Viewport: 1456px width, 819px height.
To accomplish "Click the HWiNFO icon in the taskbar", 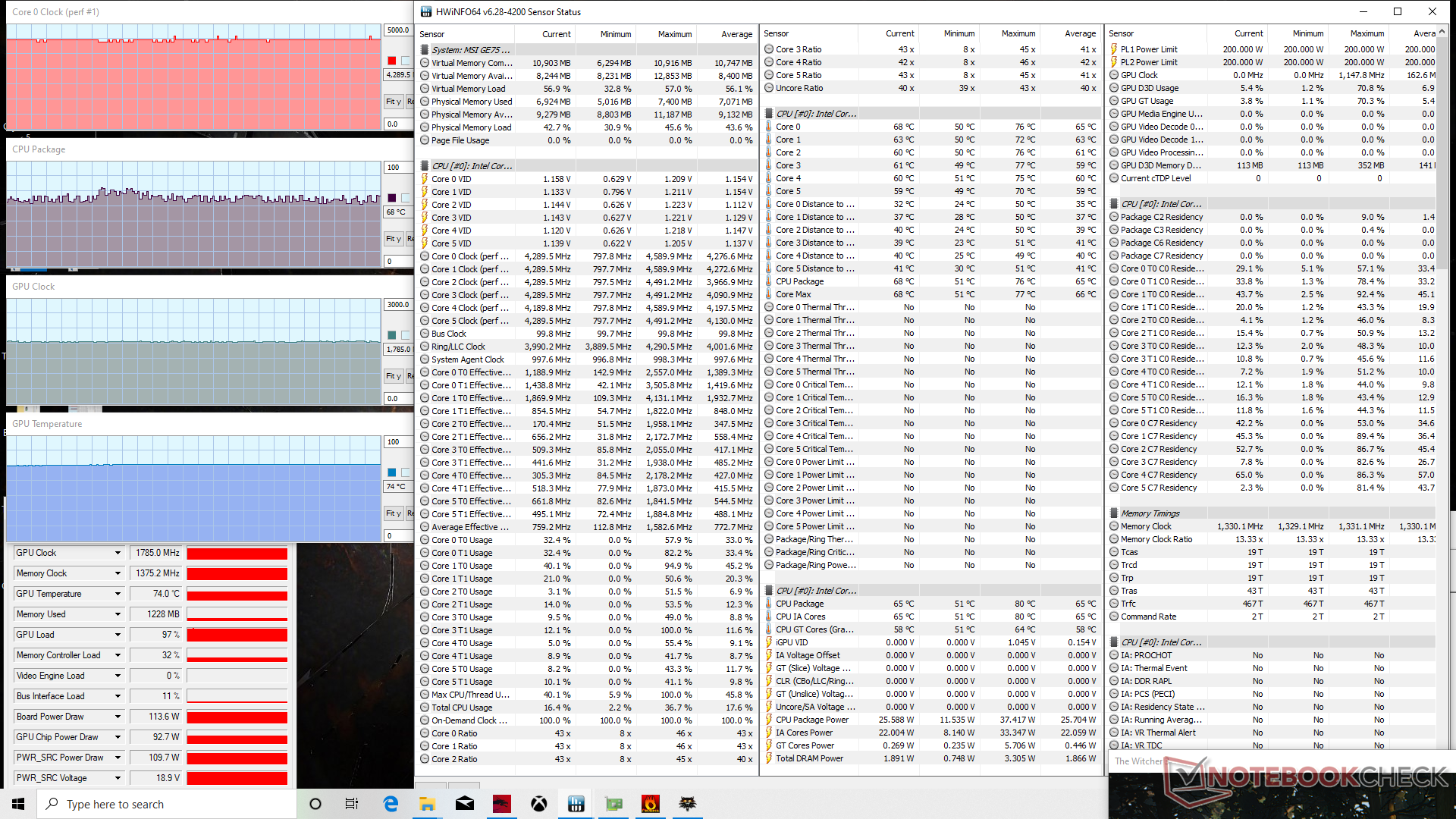I will click(576, 804).
